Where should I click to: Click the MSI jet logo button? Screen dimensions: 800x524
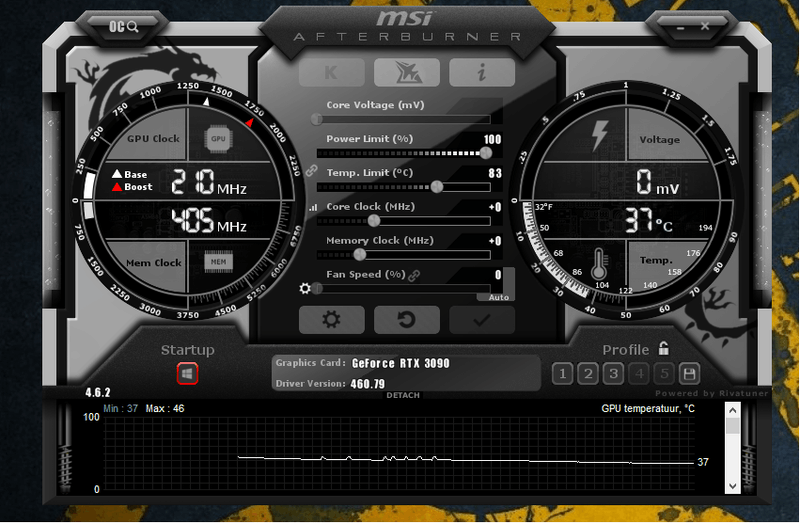407,72
